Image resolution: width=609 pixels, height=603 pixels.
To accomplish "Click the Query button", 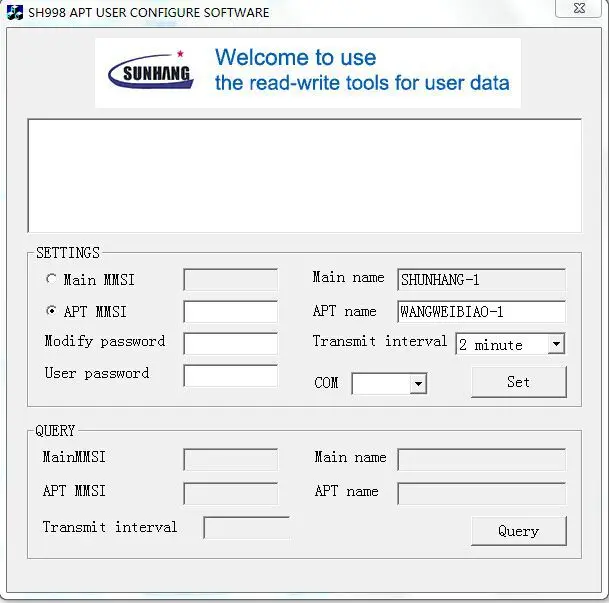I will (x=519, y=531).
